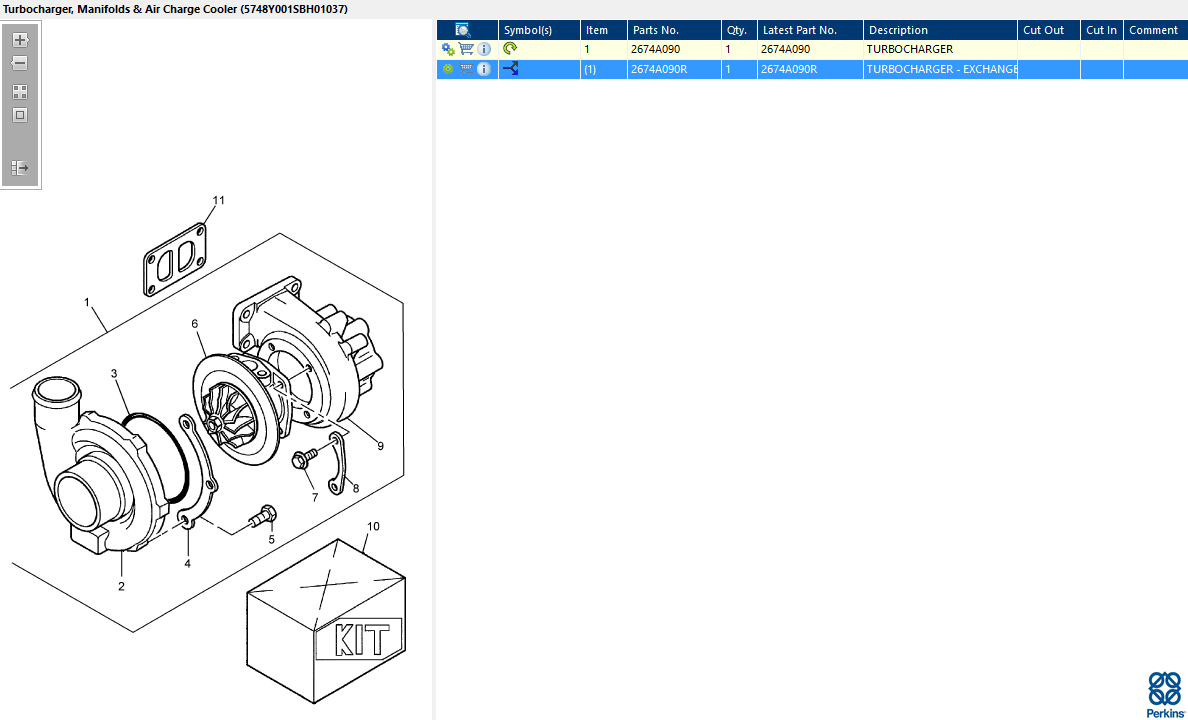Image resolution: width=1188 pixels, height=720 pixels.
Task: Click the Cut Out column header
Action: (1049, 30)
